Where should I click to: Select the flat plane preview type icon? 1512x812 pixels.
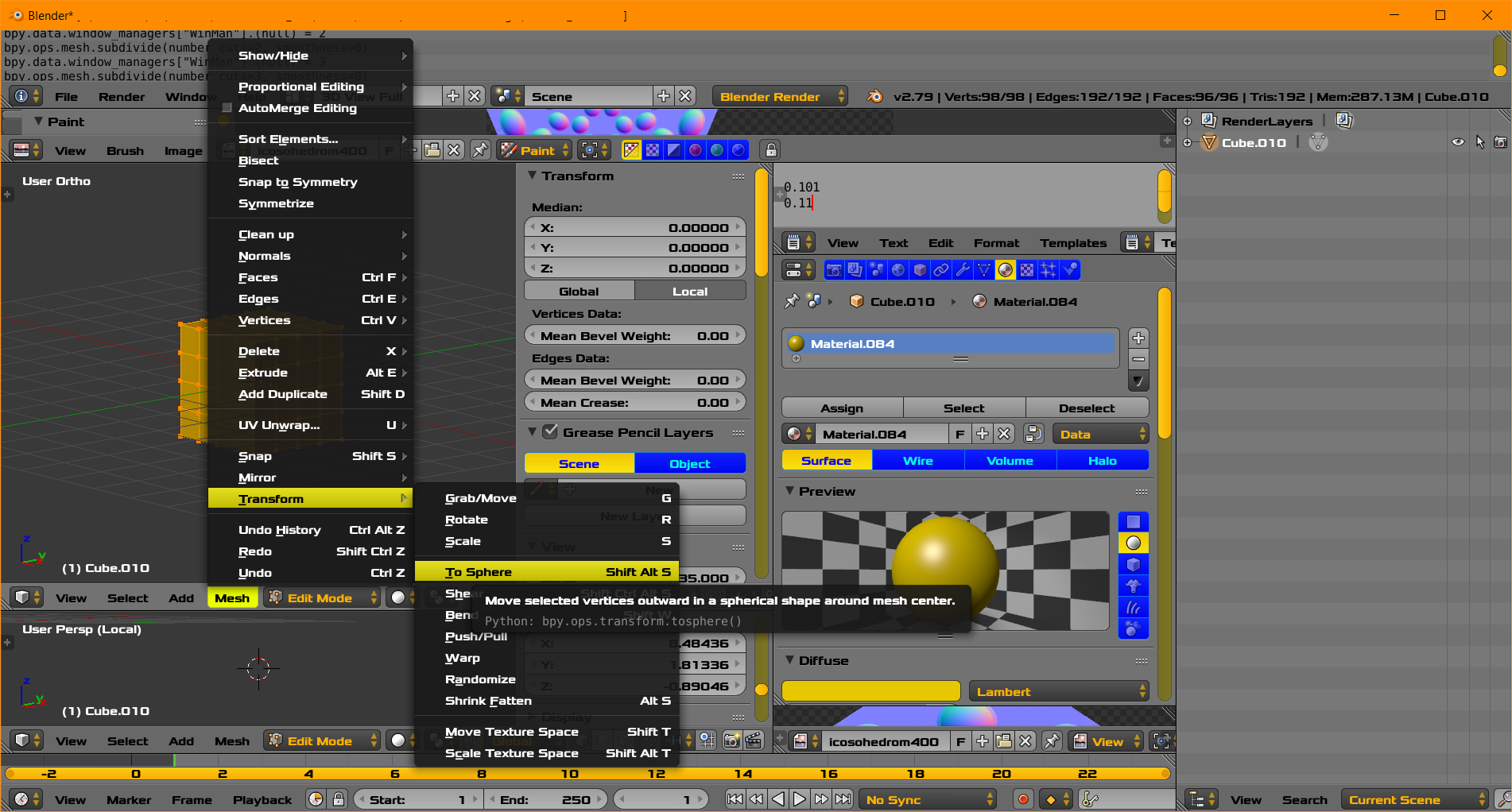[x=1133, y=522]
